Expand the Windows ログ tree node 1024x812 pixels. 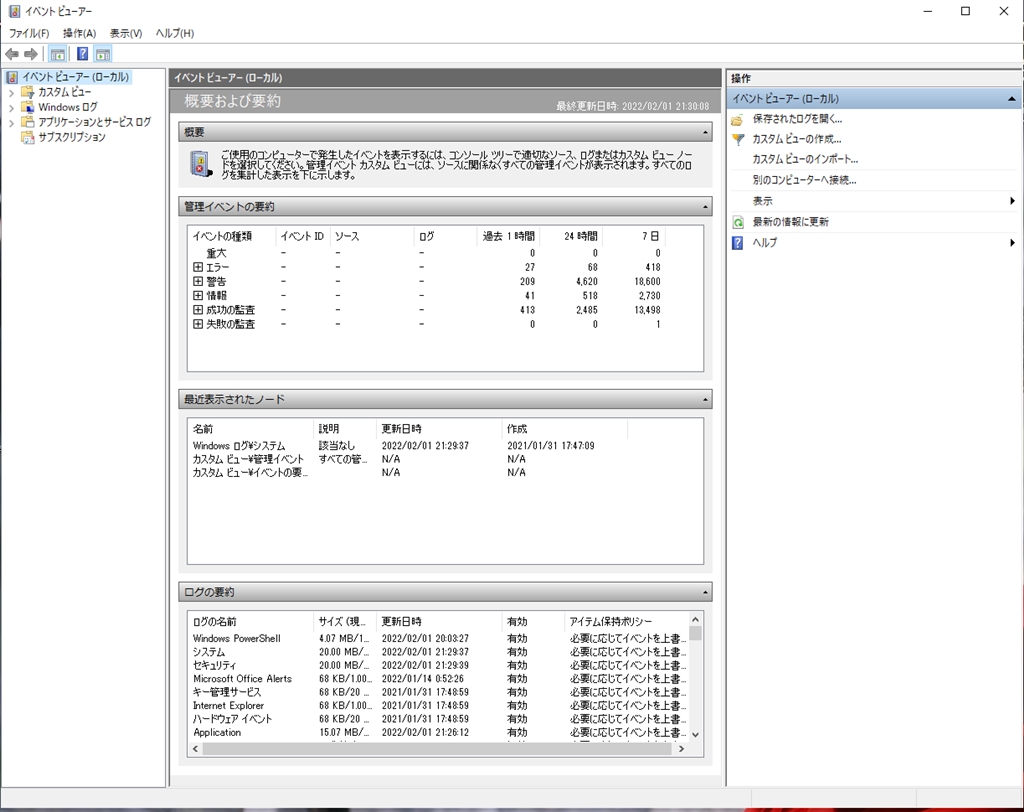pyautogui.click(x=11, y=107)
